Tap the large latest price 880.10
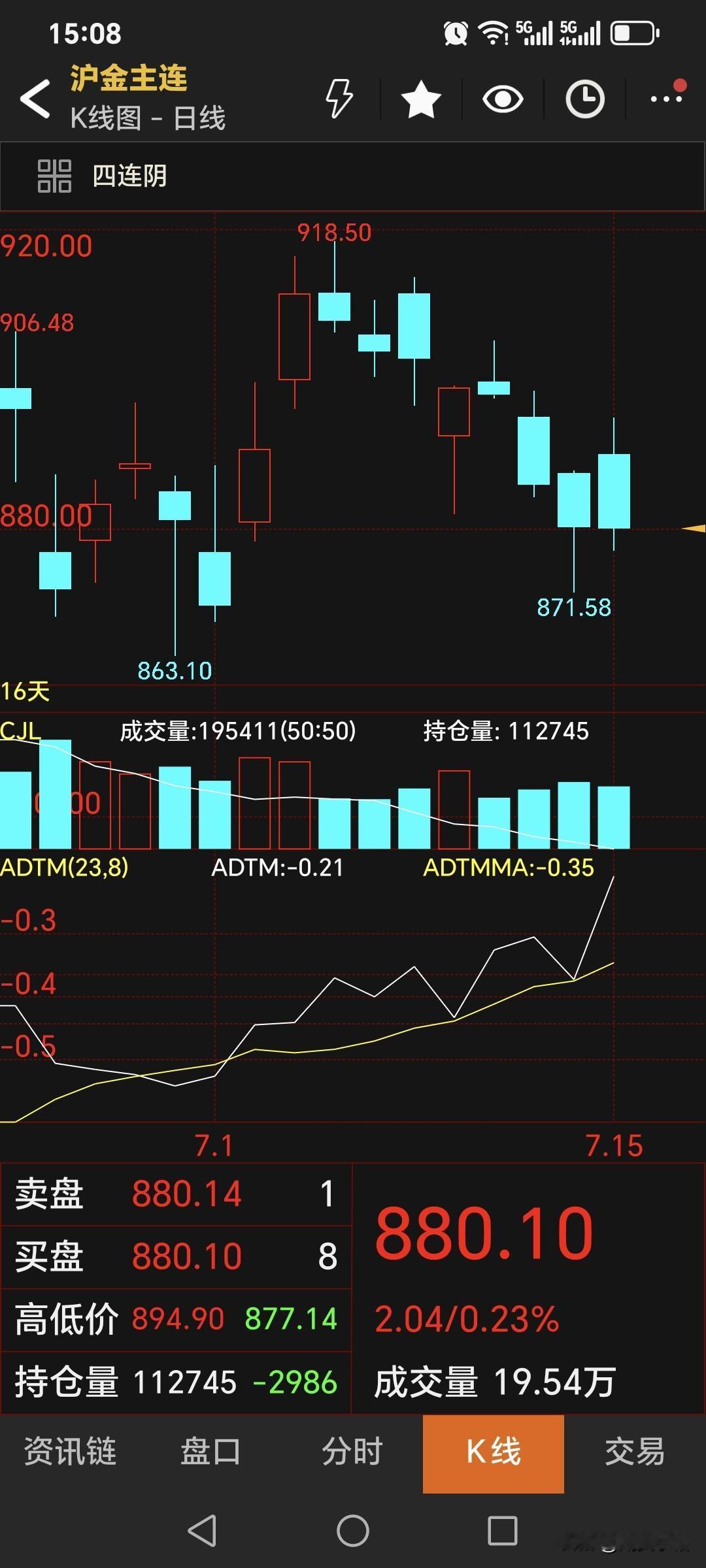This screenshot has height=1568, width=706. click(484, 1233)
